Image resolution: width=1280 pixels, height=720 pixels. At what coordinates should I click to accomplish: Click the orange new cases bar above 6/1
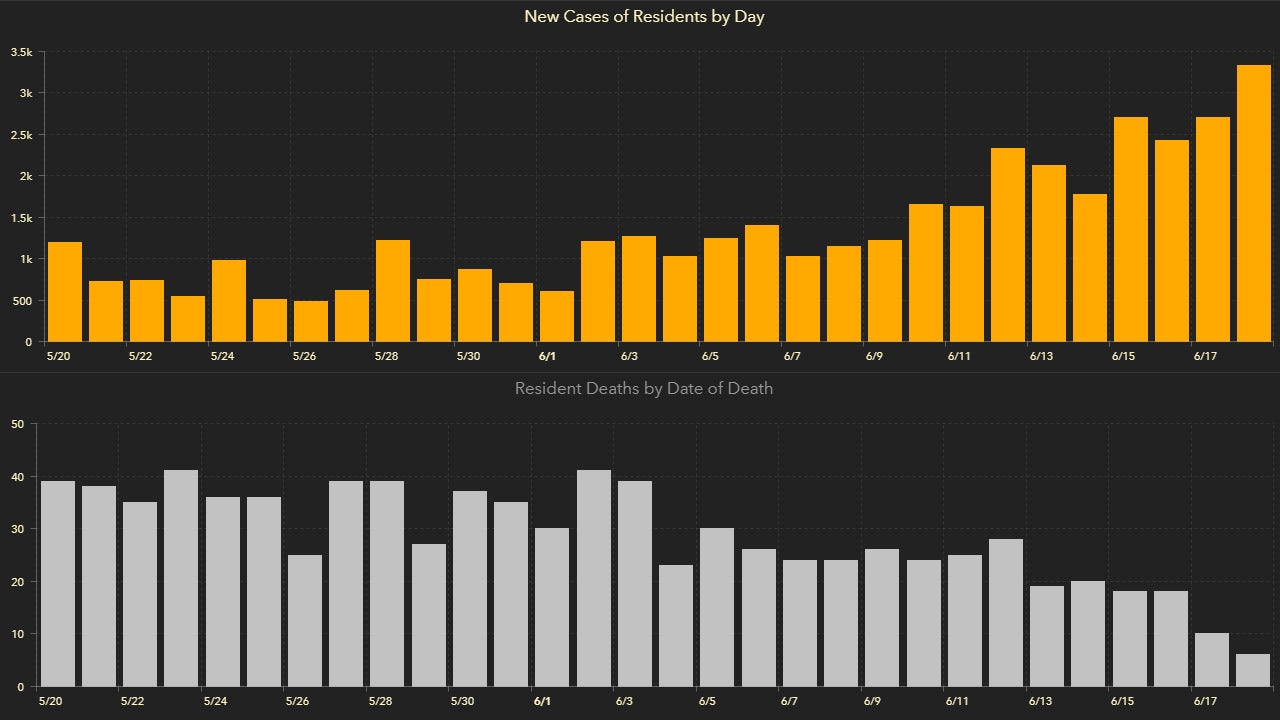[557, 316]
